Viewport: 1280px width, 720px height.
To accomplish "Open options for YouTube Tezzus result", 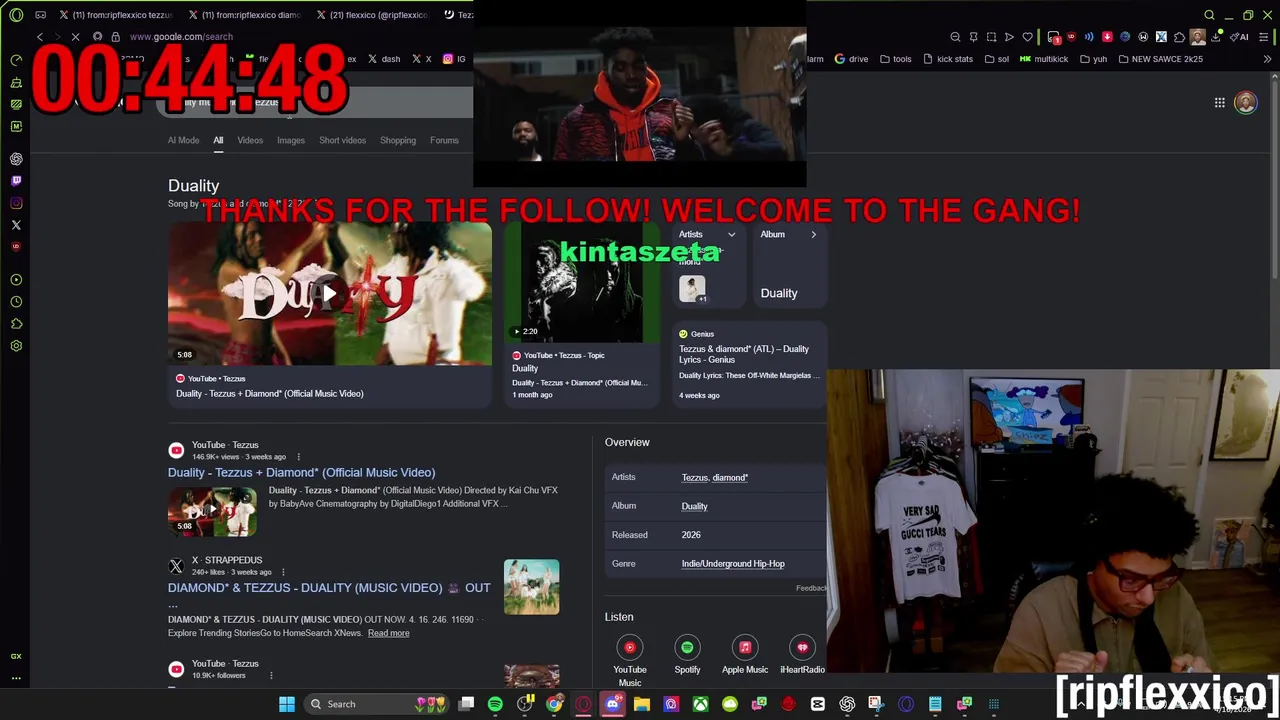I will (298, 457).
